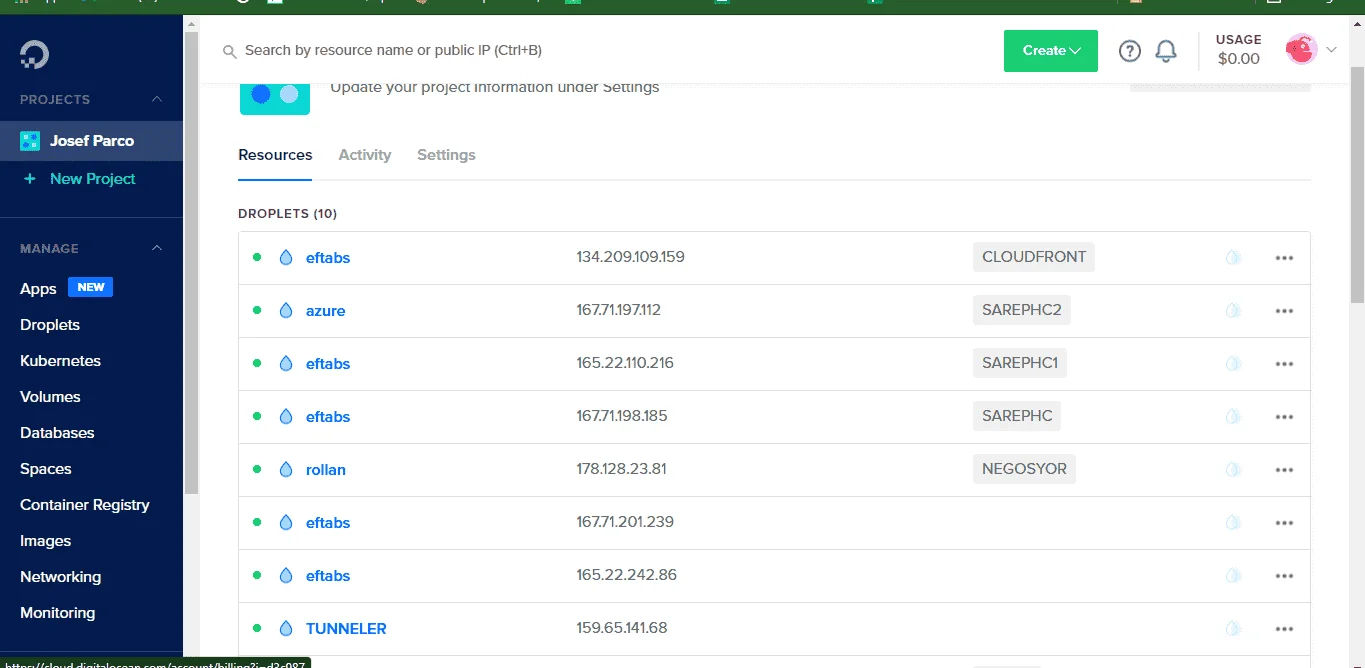Image resolution: width=1365 pixels, height=668 pixels.
Task: Open Networking in the sidebar
Action: (60, 577)
